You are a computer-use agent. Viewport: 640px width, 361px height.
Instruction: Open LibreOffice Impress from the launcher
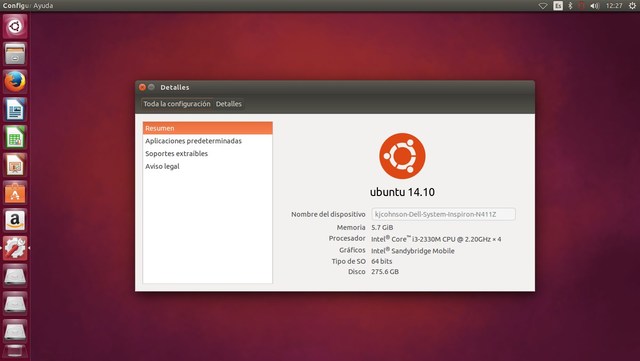[x=15, y=165]
